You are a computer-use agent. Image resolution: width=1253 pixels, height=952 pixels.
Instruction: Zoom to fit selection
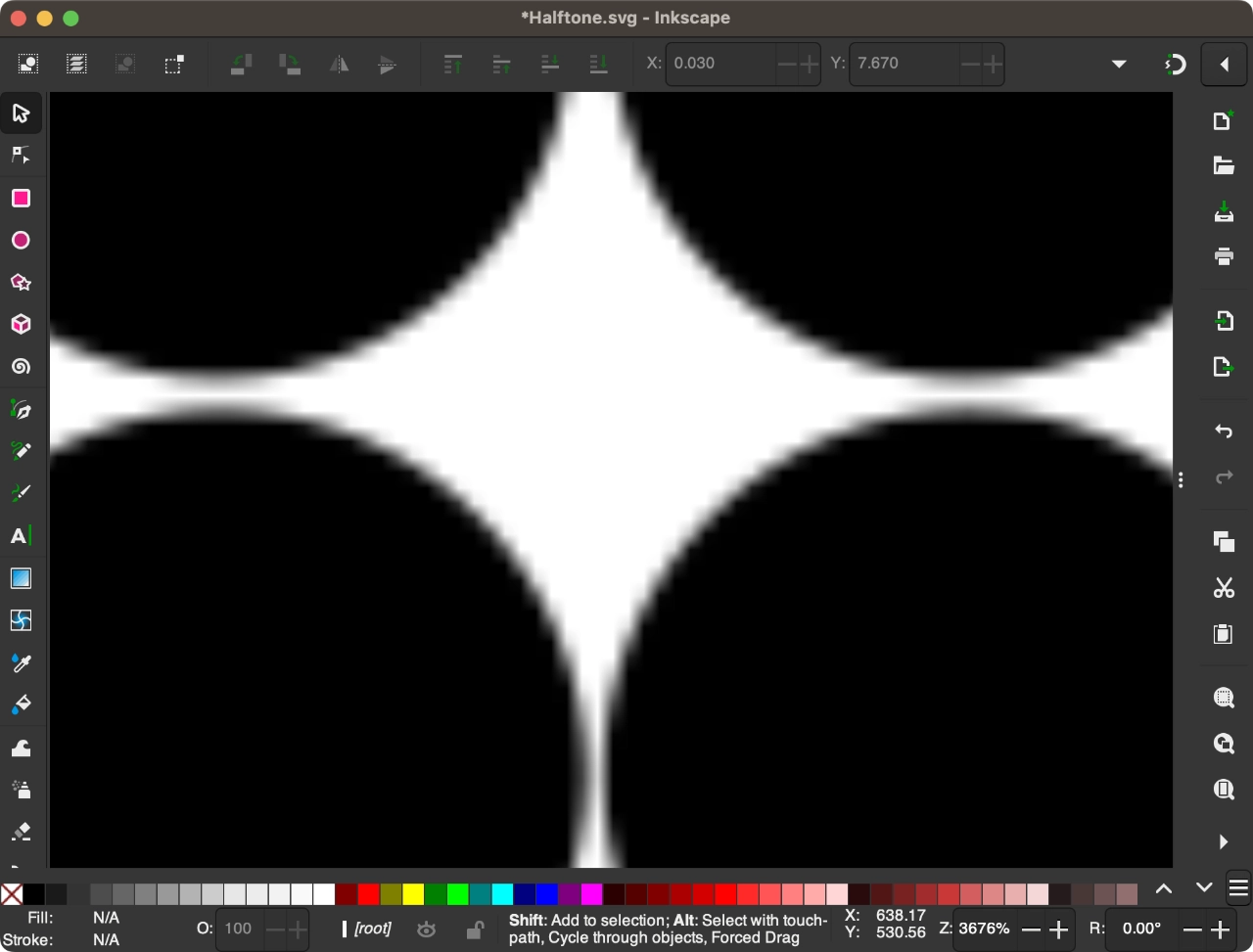[x=1224, y=698]
